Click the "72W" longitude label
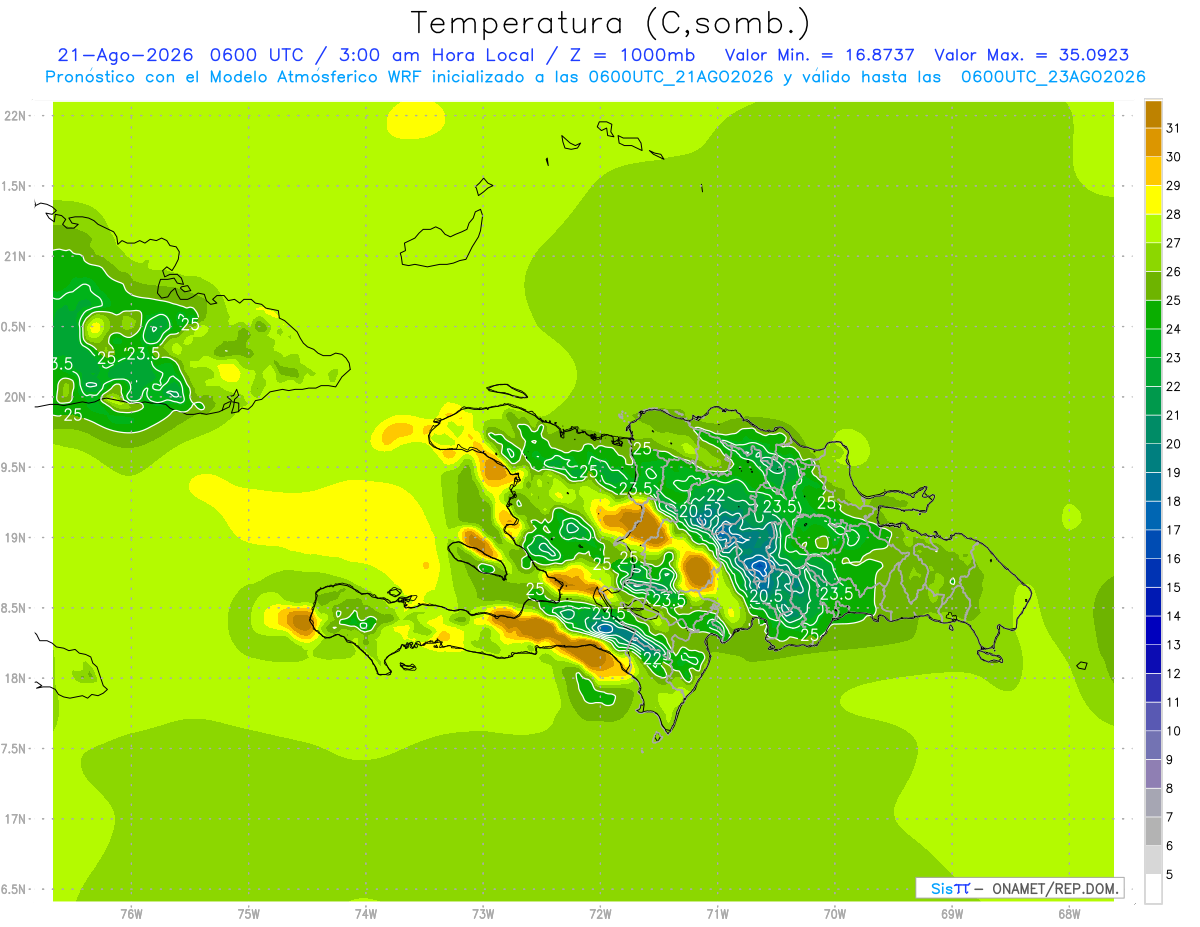 coord(600,914)
